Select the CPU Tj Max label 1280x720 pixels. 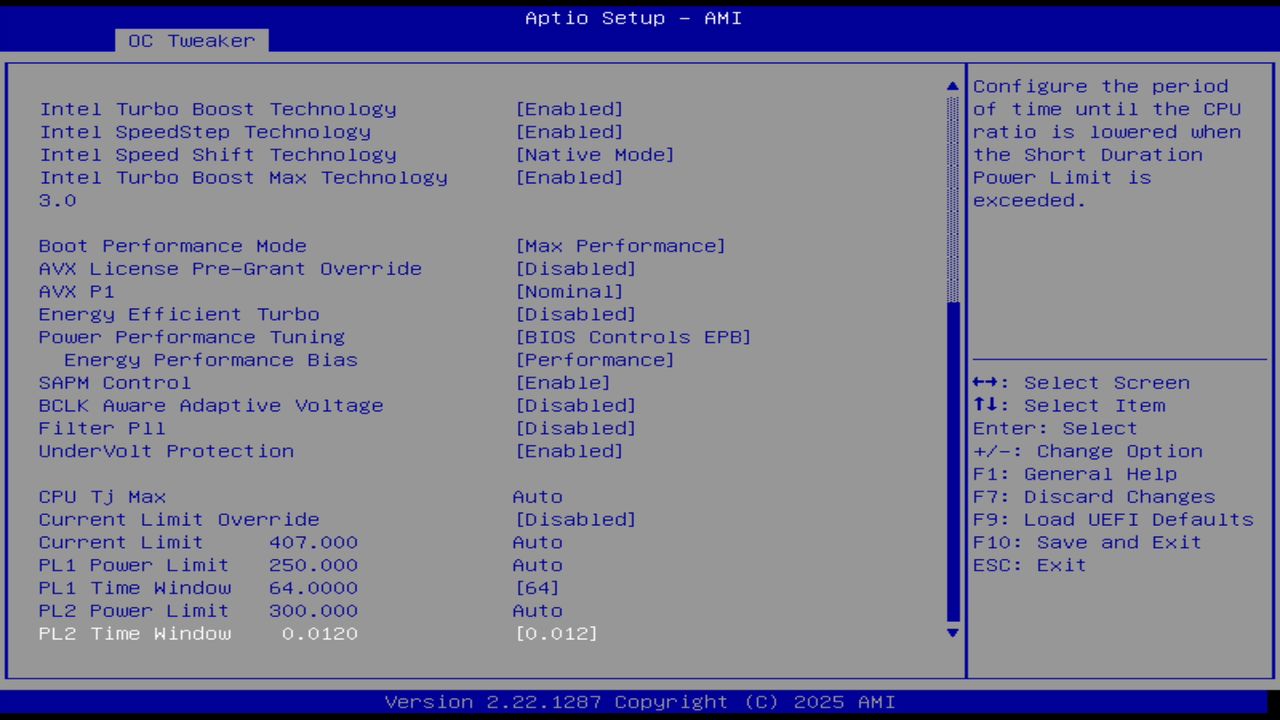103,497
